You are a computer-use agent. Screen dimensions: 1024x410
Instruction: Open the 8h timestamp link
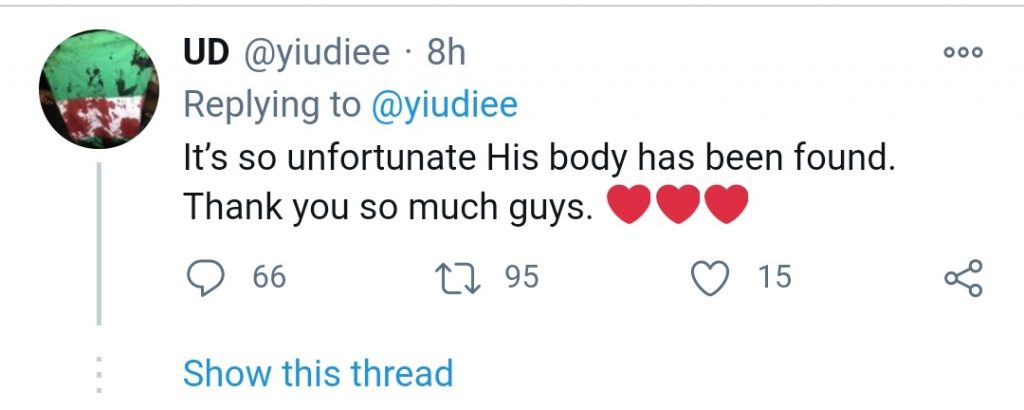coord(447,53)
